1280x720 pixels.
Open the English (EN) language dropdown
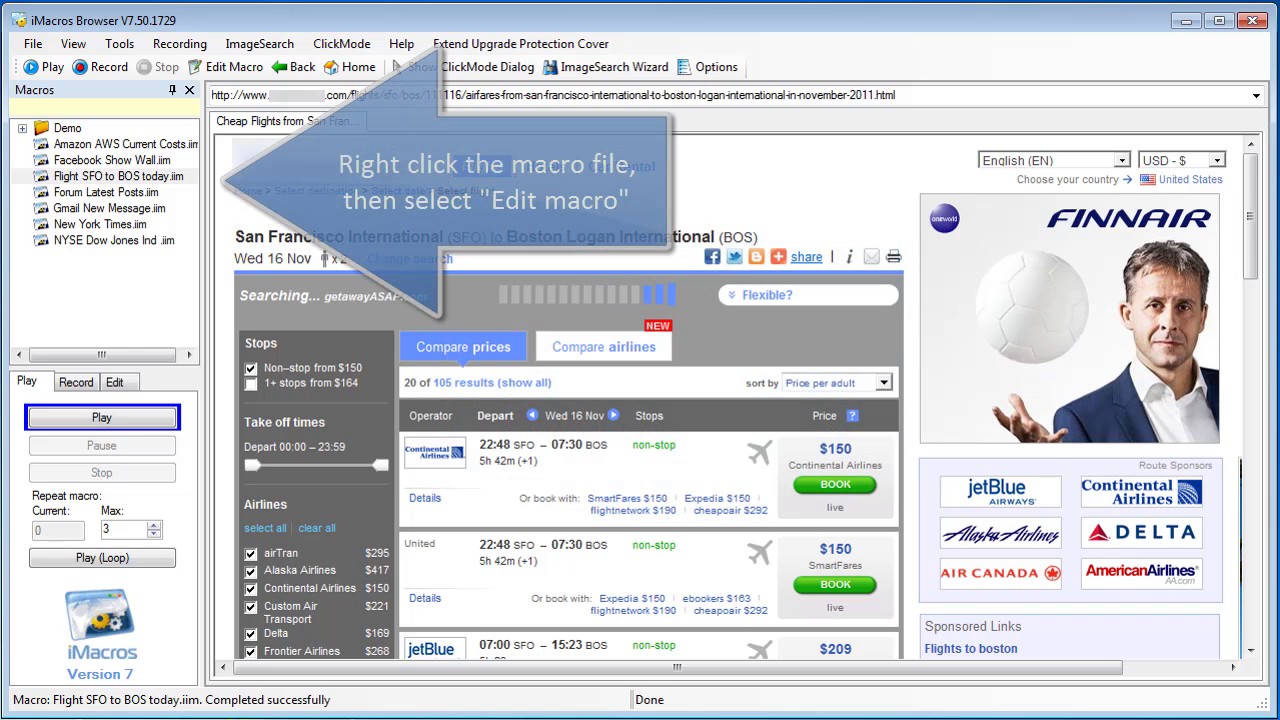pyautogui.click(x=1122, y=160)
